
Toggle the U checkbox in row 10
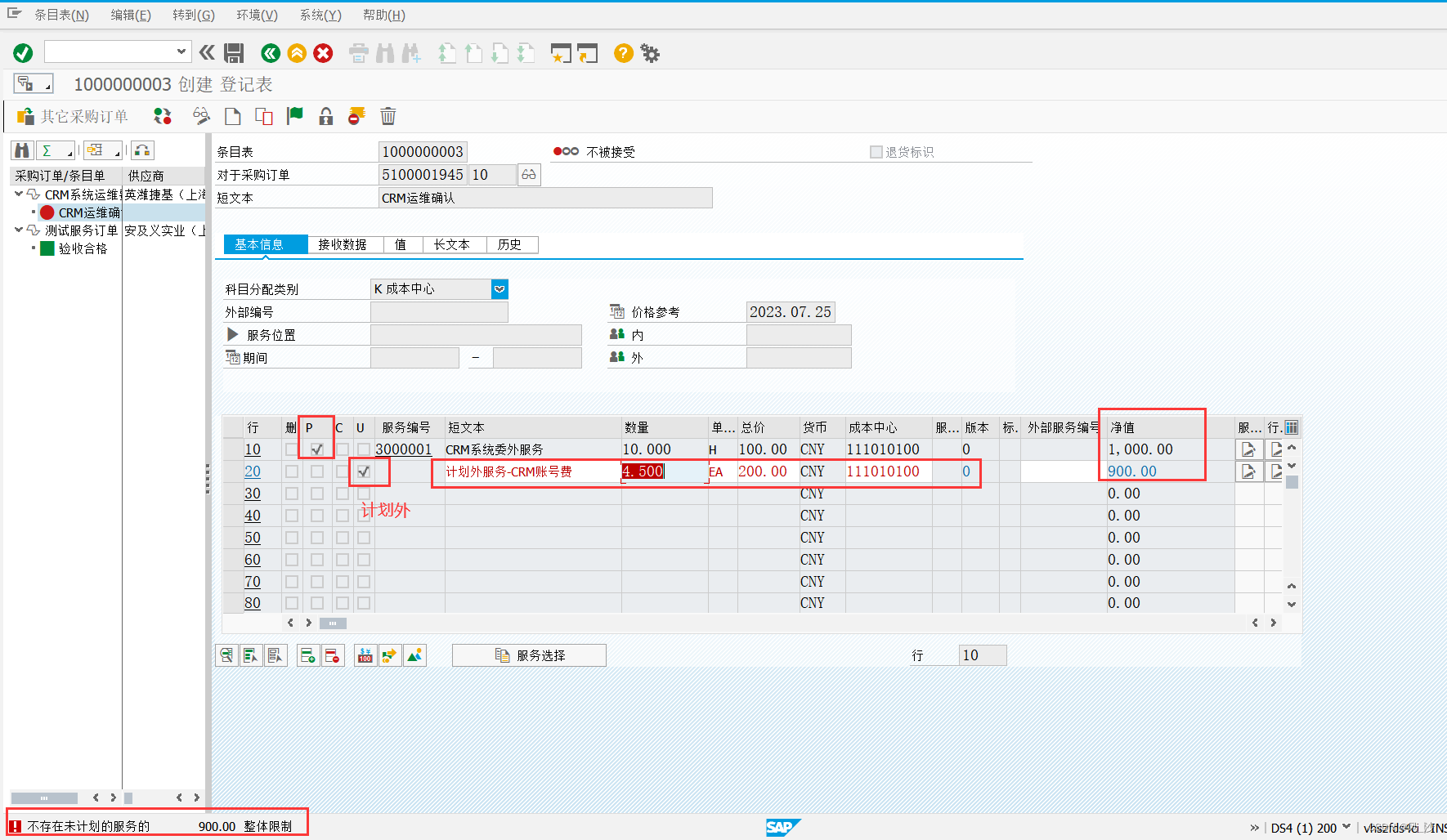pyautogui.click(x=364, y=449)
